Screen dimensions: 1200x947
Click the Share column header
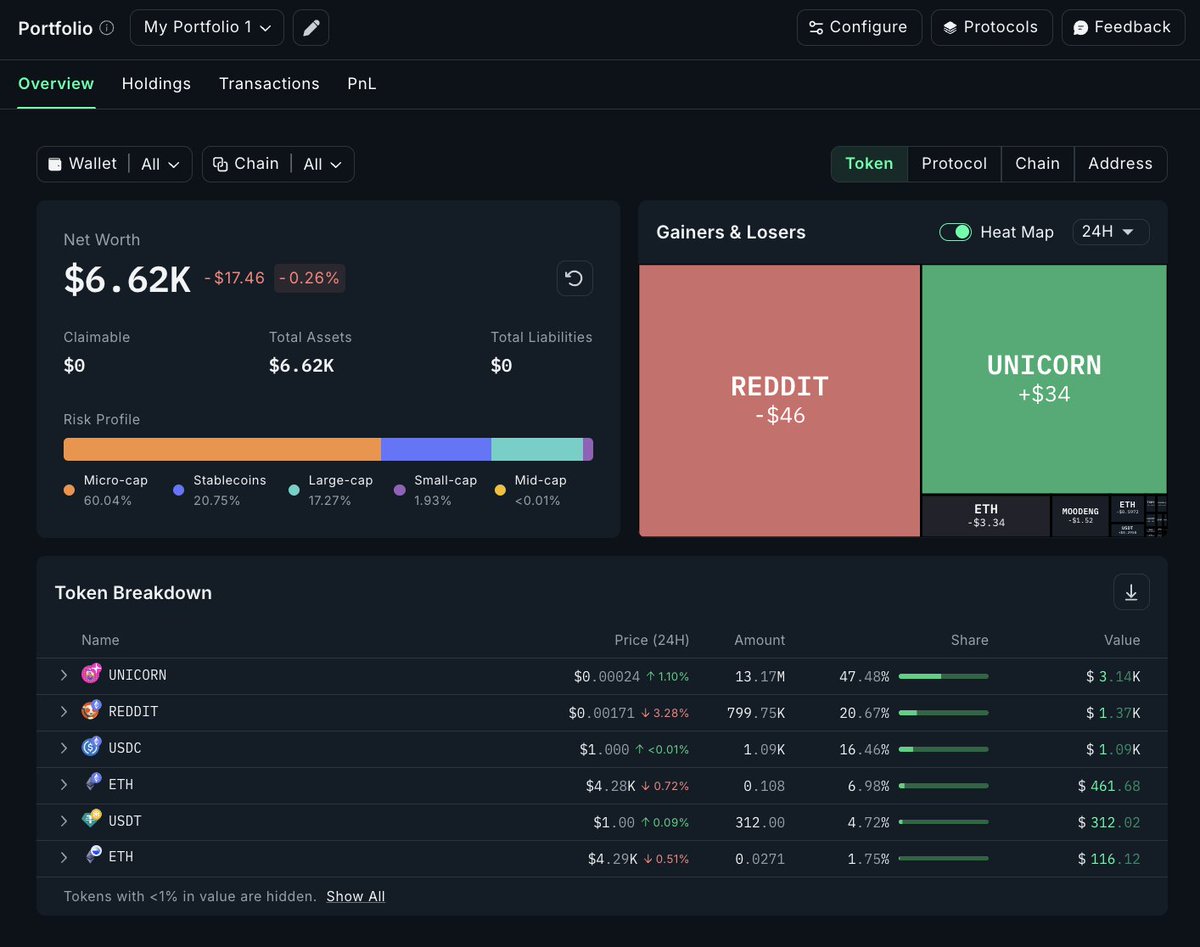tap(970, 640)
